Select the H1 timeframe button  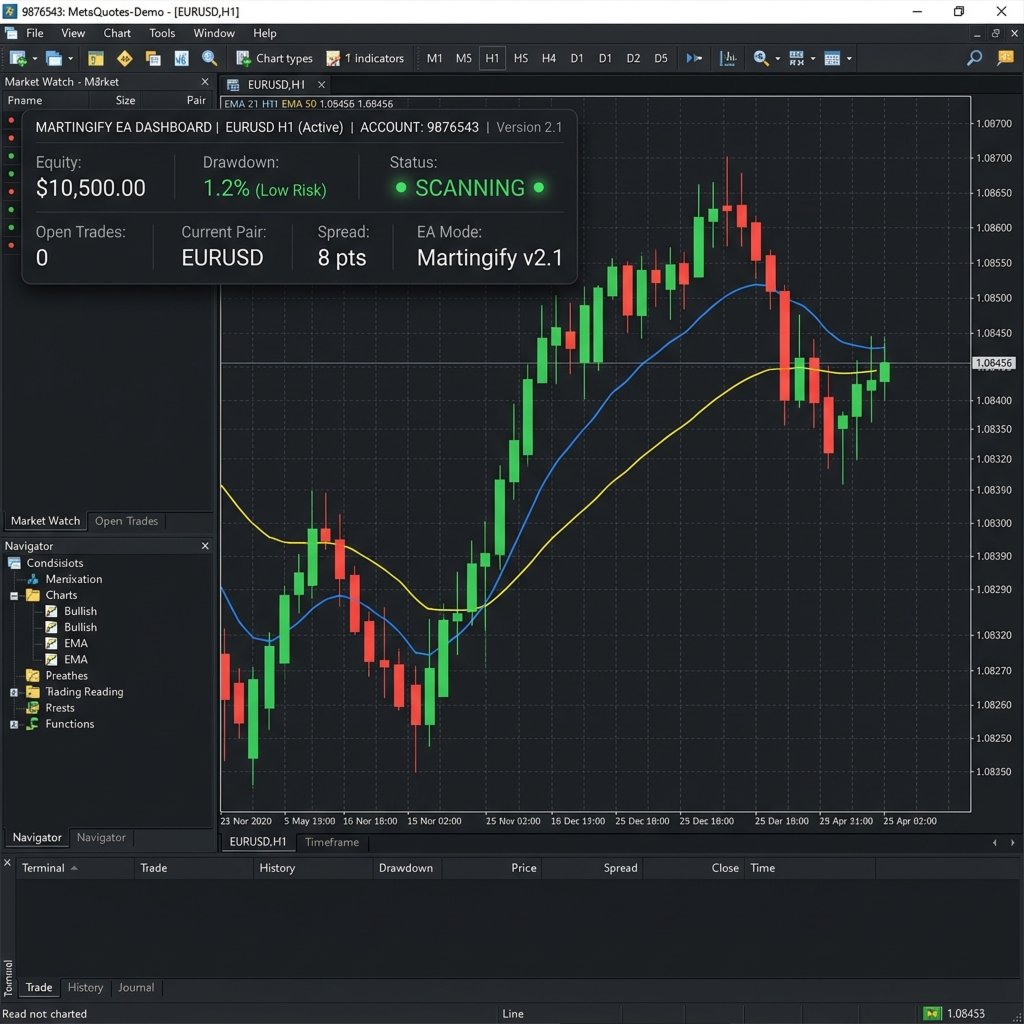click(x=492, y=58)
